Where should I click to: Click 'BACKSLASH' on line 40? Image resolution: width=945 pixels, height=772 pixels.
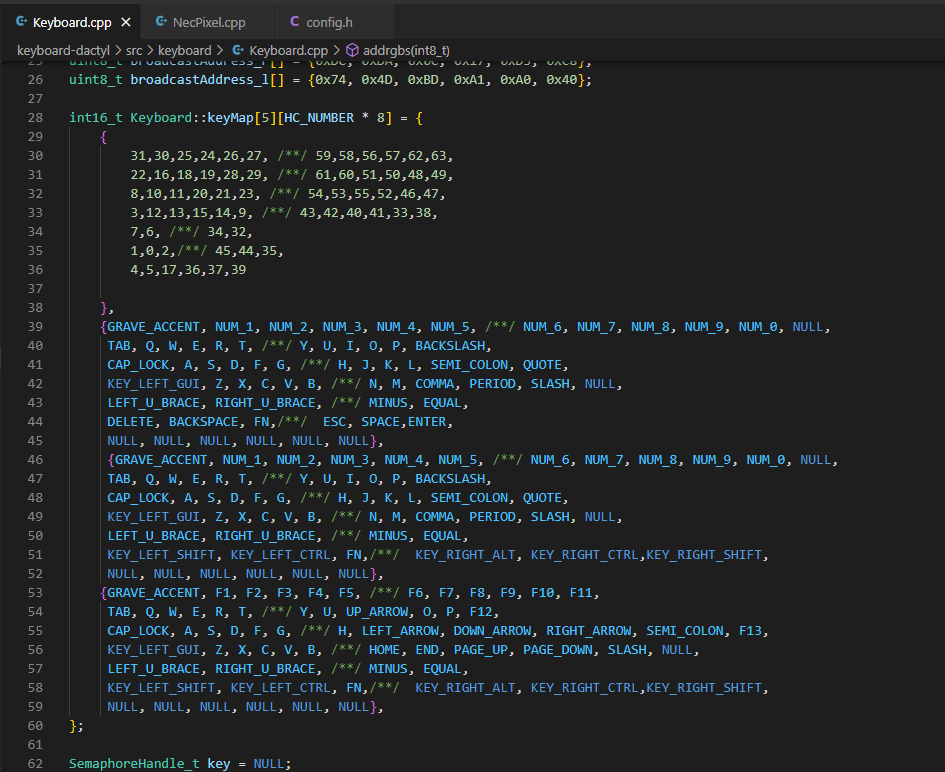point(450,345)
